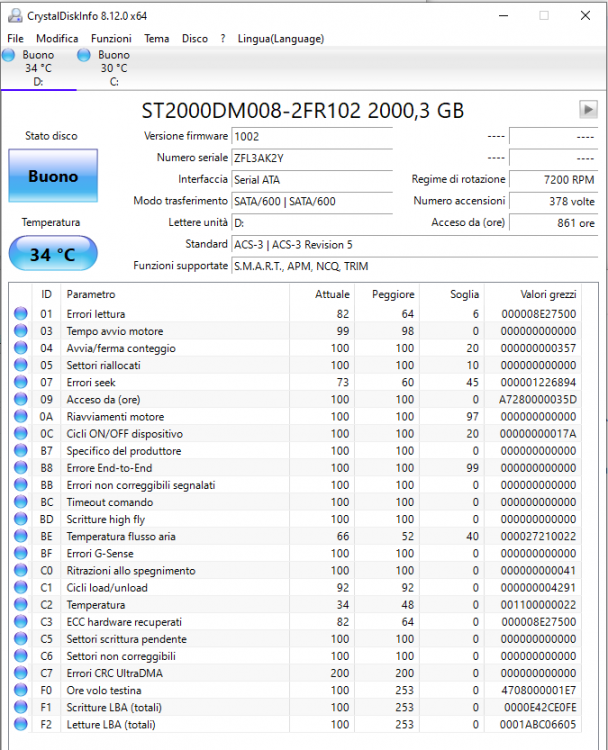Click status orb for Scritture high fly
This screenshot has height=750, width=608.
21,519
